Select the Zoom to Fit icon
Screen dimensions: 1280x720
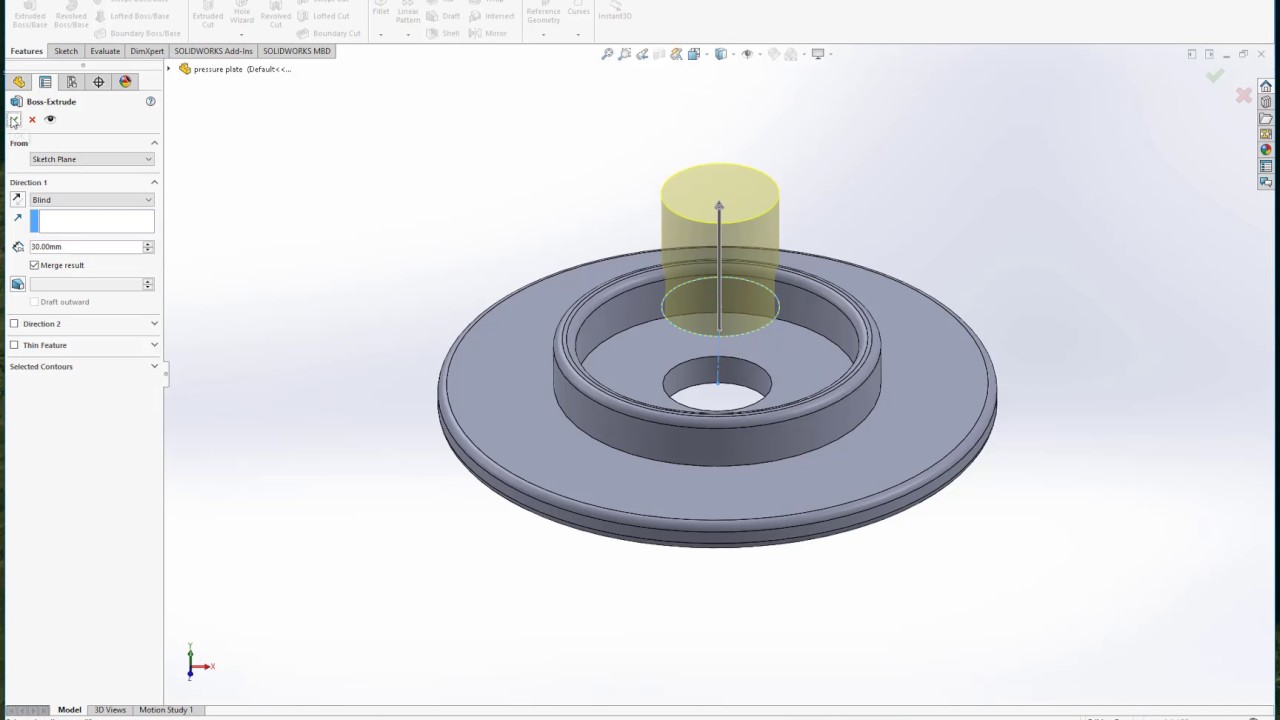tap(607, 54)
